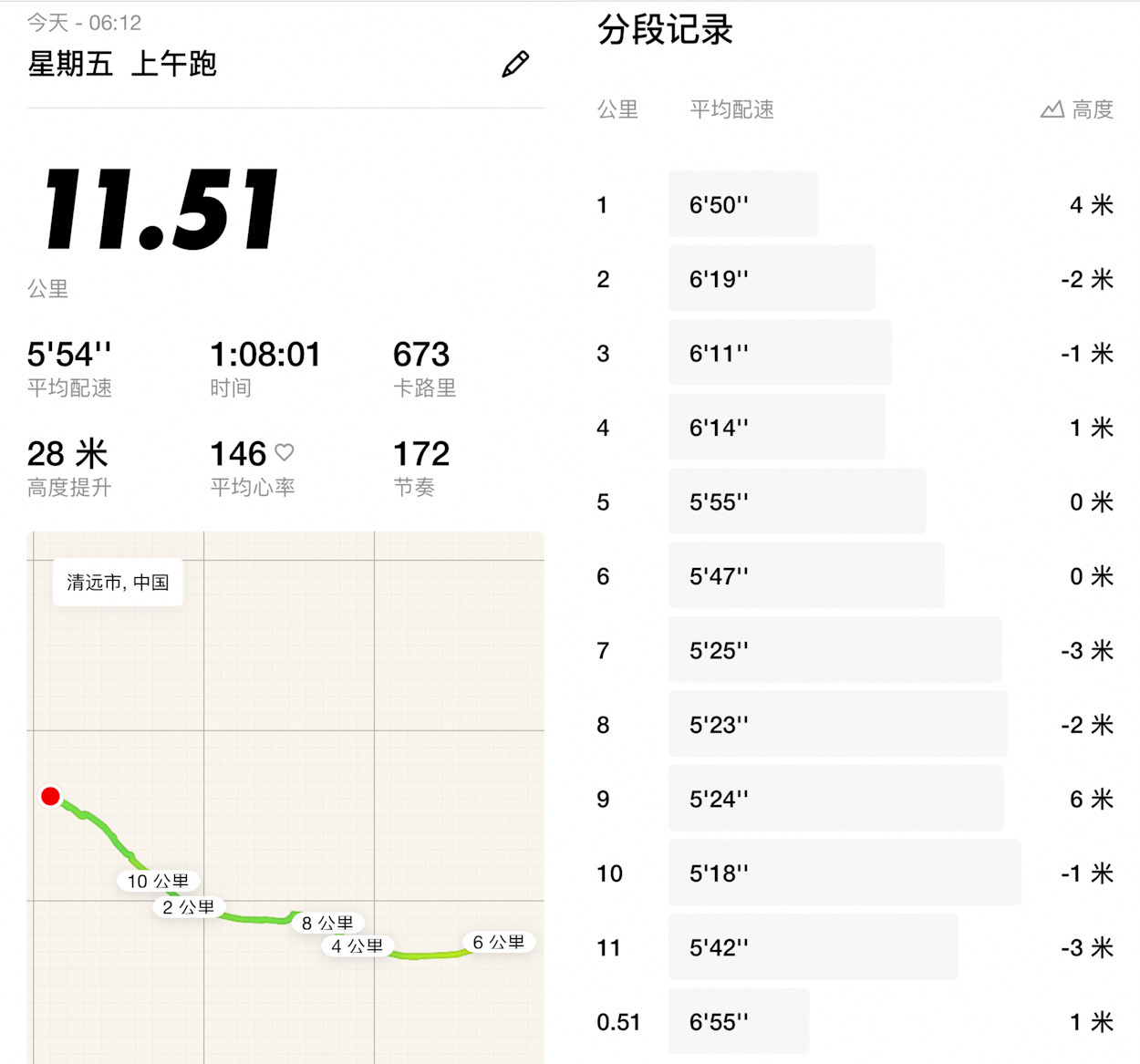
Task: Tap the 0.51 partial split label
Action: pos(618,1022)
